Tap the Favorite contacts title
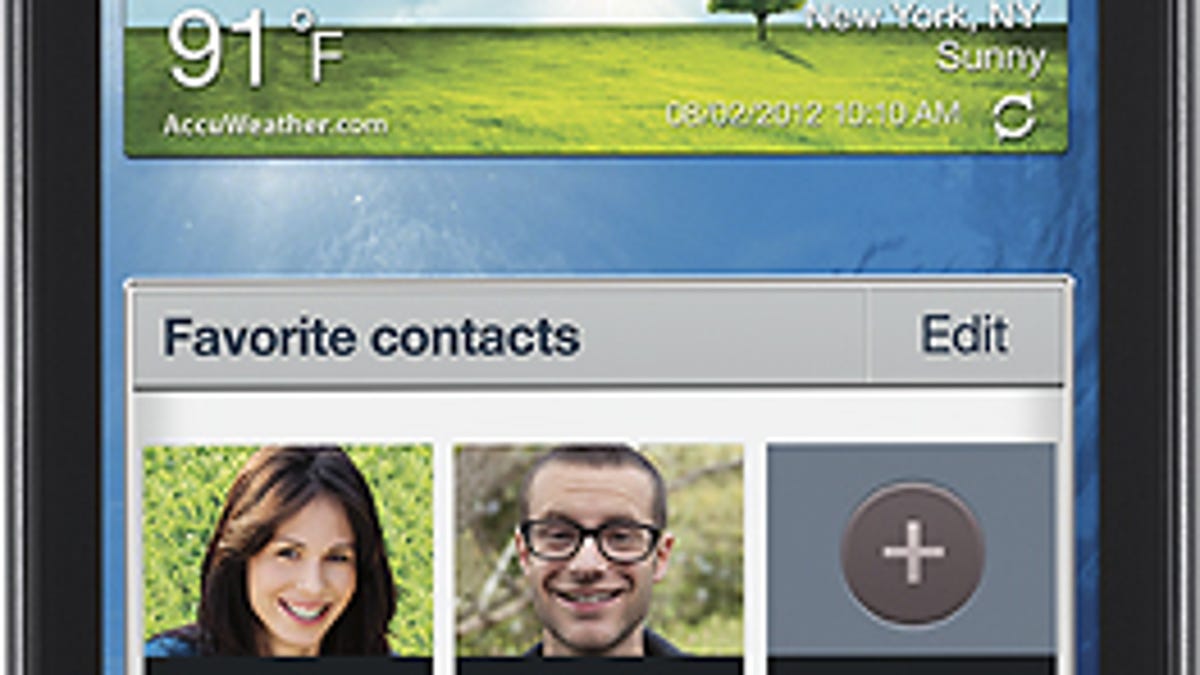1200x675 pixels. (x=371, y=337)
